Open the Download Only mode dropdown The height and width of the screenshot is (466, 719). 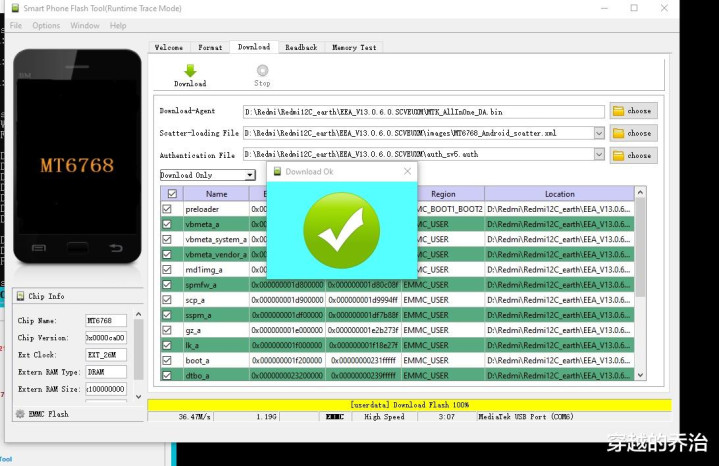(x=208, y=175)
